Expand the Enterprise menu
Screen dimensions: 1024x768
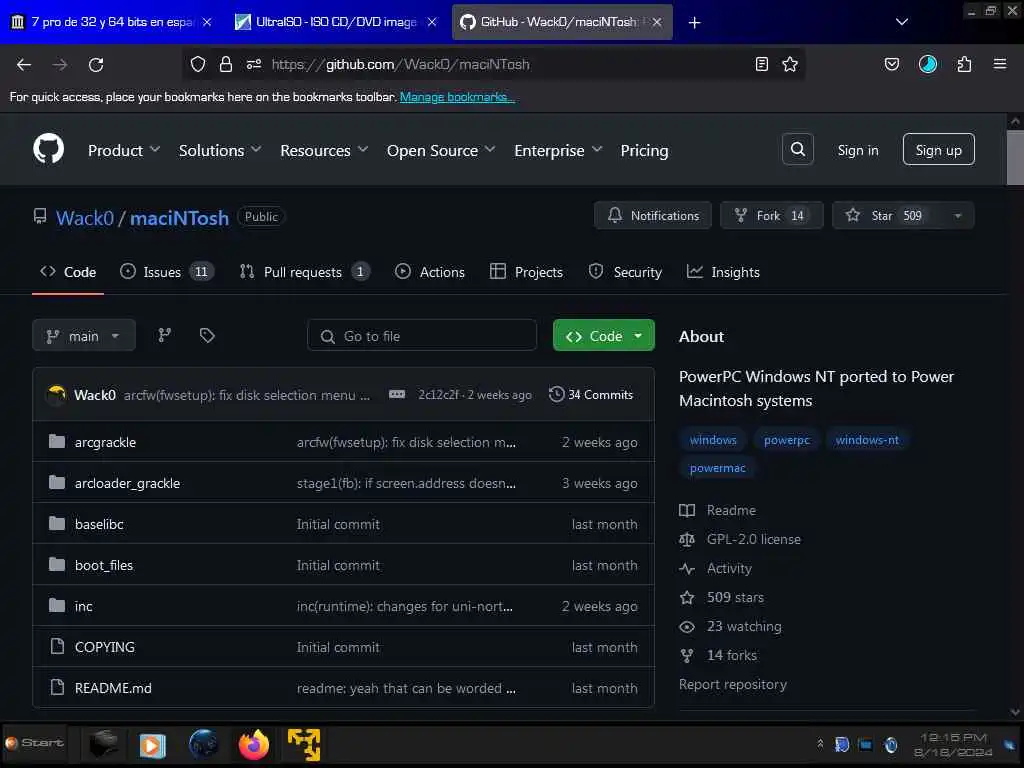click(558, 150)
